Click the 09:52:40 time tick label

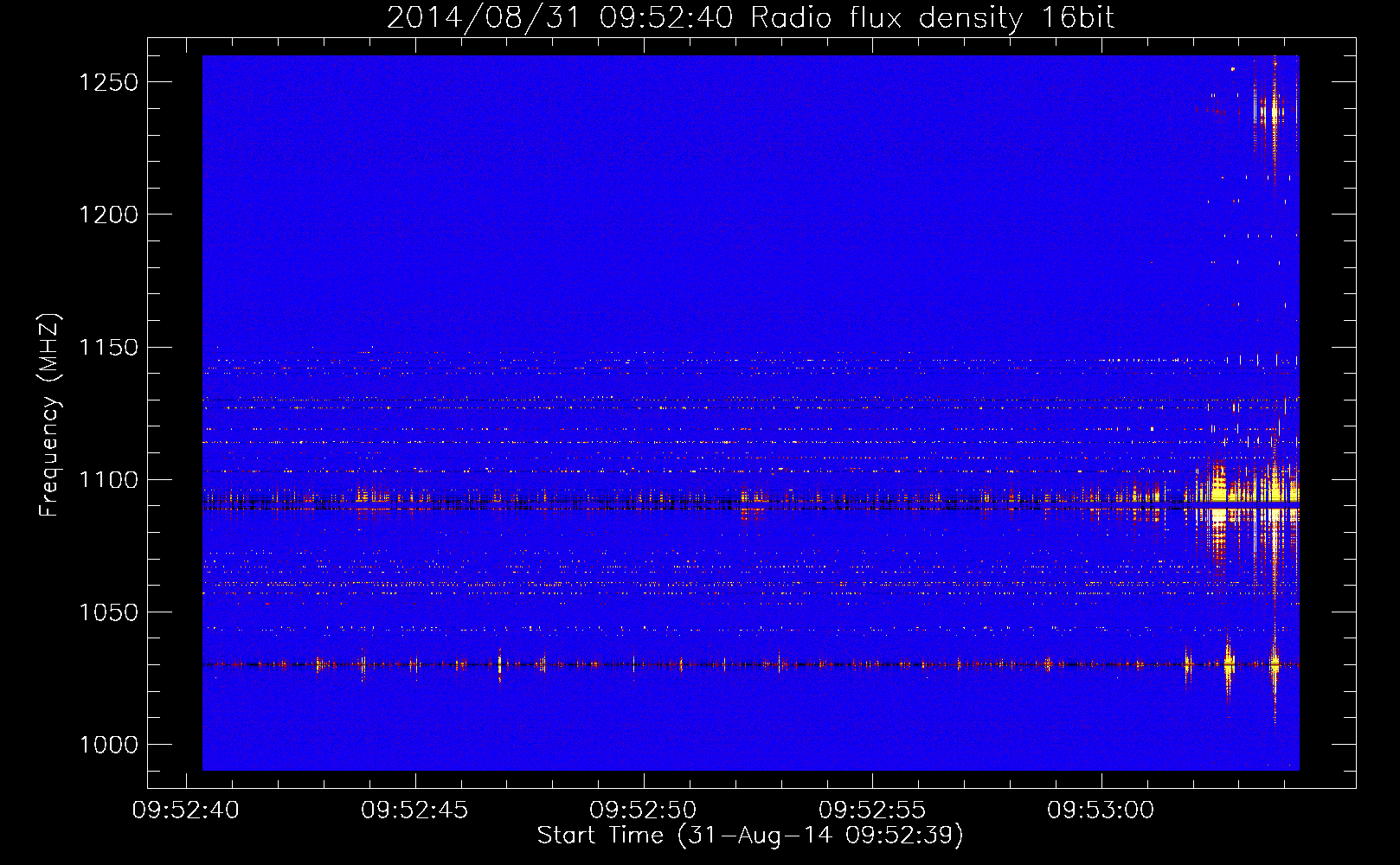[x=185, y=811]
